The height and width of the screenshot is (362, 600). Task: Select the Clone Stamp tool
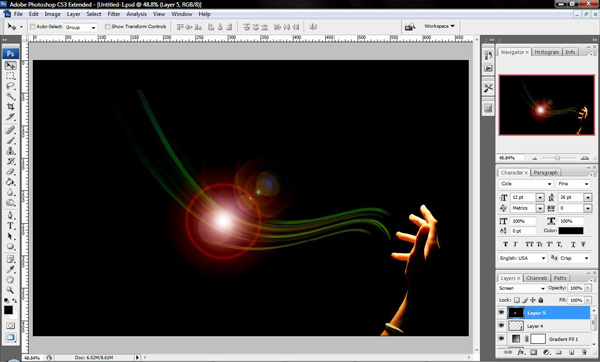(x=10, y=151)
